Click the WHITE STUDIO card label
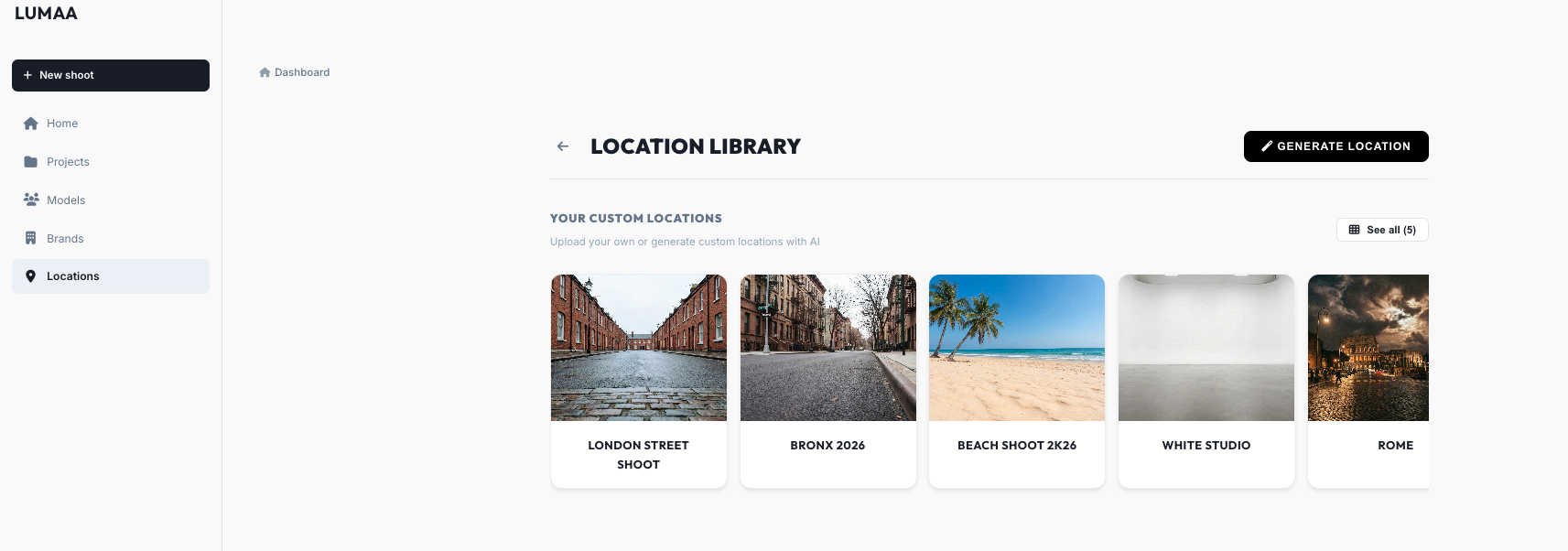Screen dimensions: 1568x551 tap(1206, 446)
